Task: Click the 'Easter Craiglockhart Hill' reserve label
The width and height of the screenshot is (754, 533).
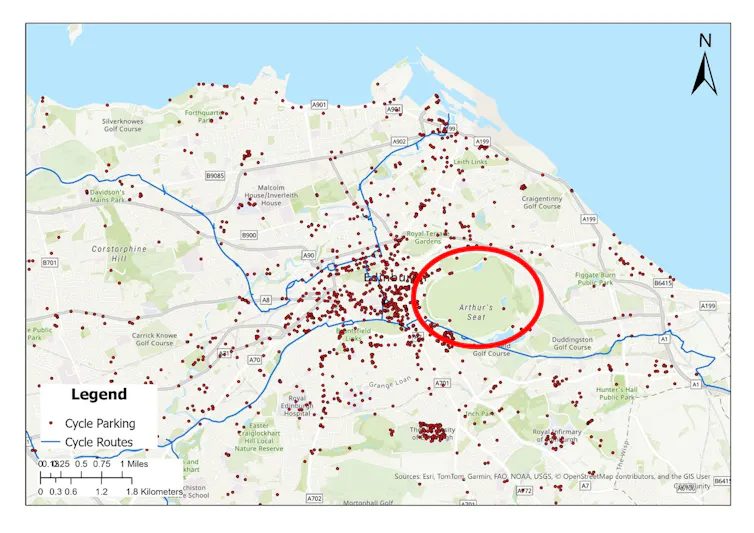Action: tap(259, 437)
